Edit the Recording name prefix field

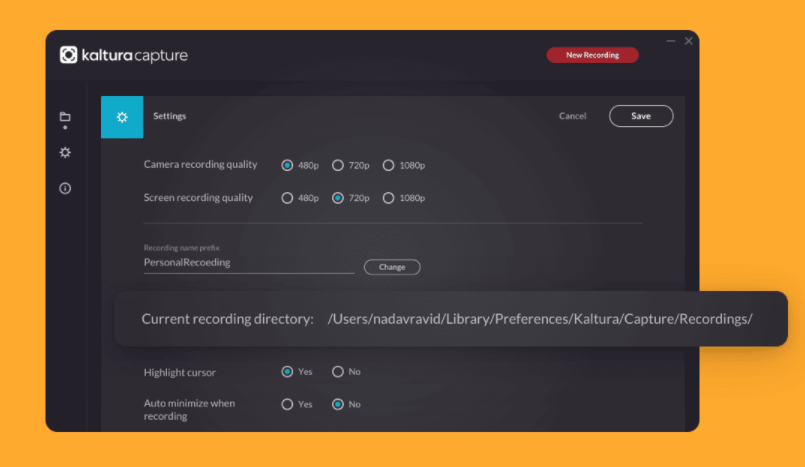coord(249,263)
